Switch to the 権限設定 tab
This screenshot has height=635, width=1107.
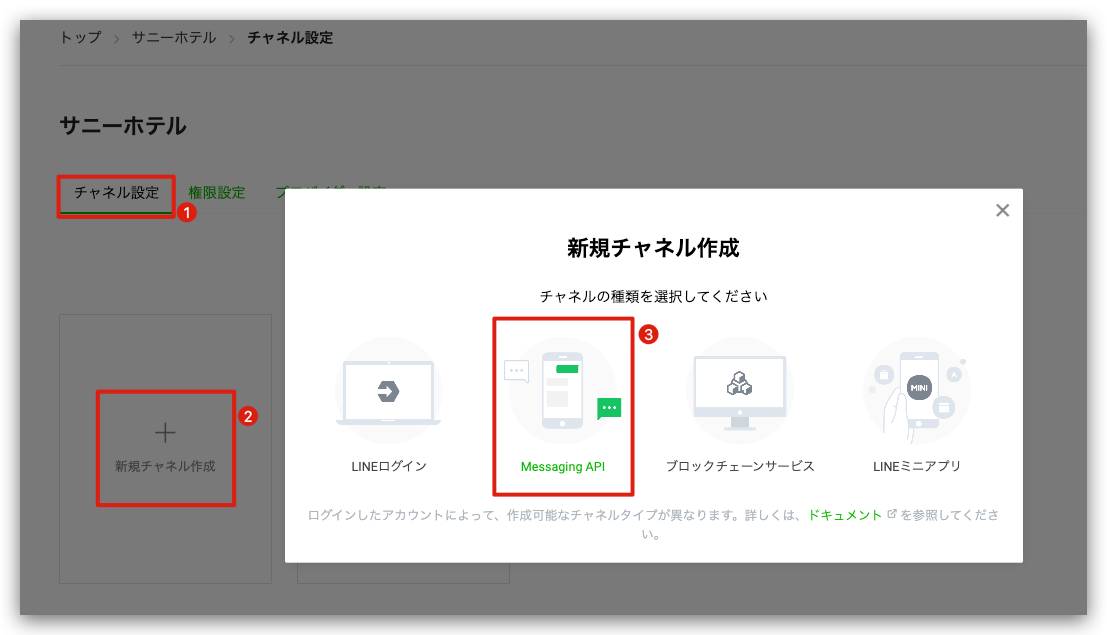217,193
